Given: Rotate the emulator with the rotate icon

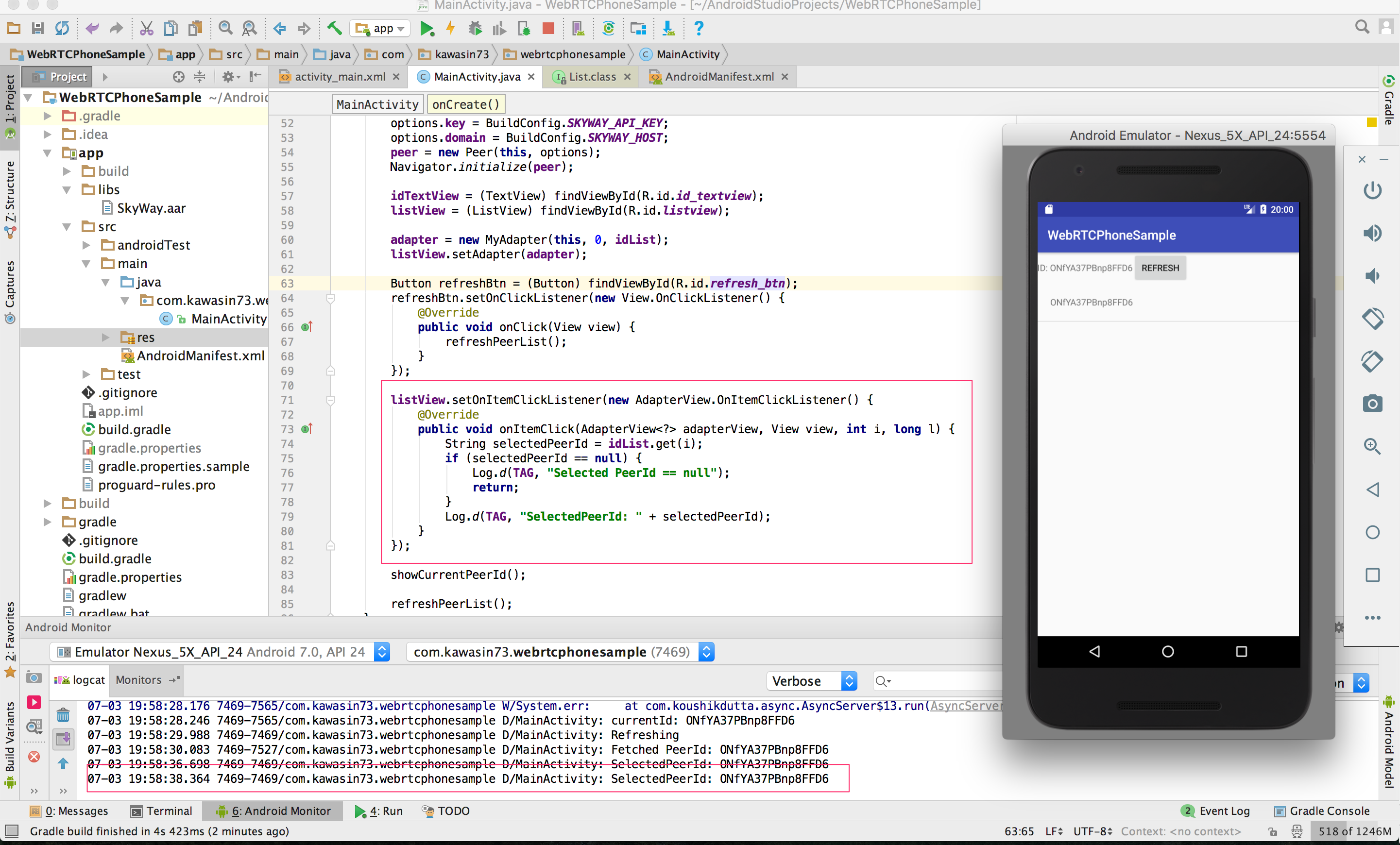Looking at the screenshot, I should point(1373,319).
